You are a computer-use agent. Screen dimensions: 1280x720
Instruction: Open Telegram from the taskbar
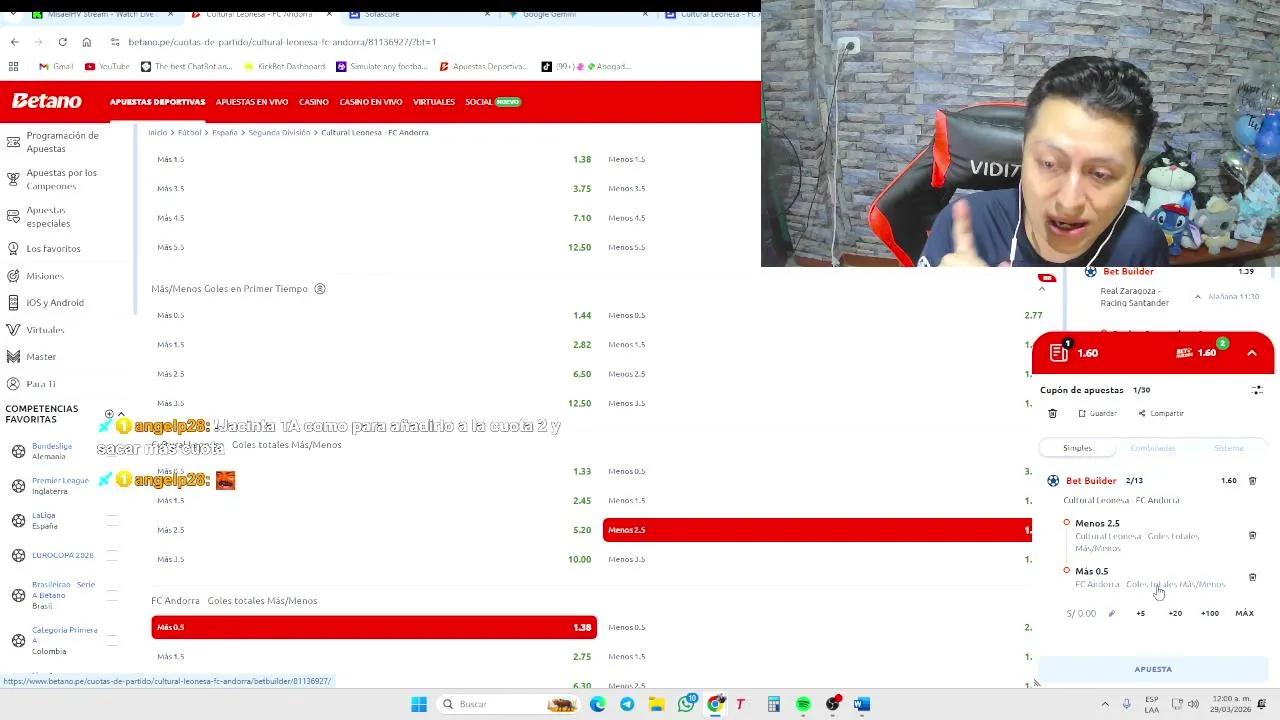(x=627, y=704)
